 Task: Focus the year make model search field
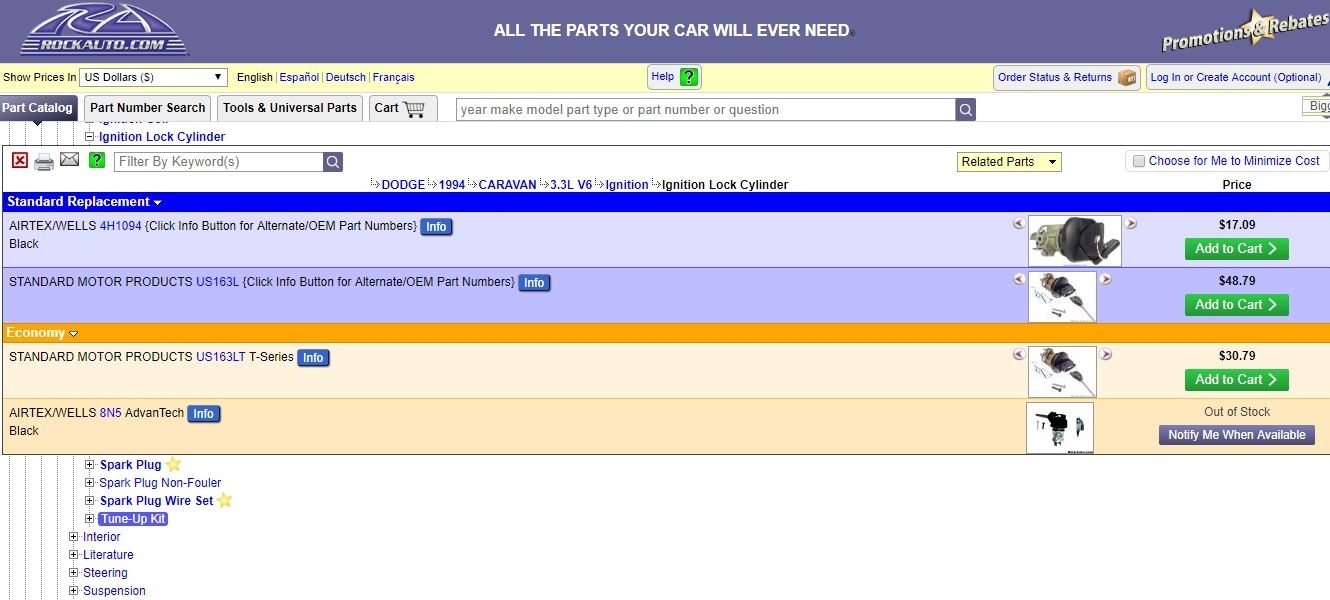tap(706, 109)
